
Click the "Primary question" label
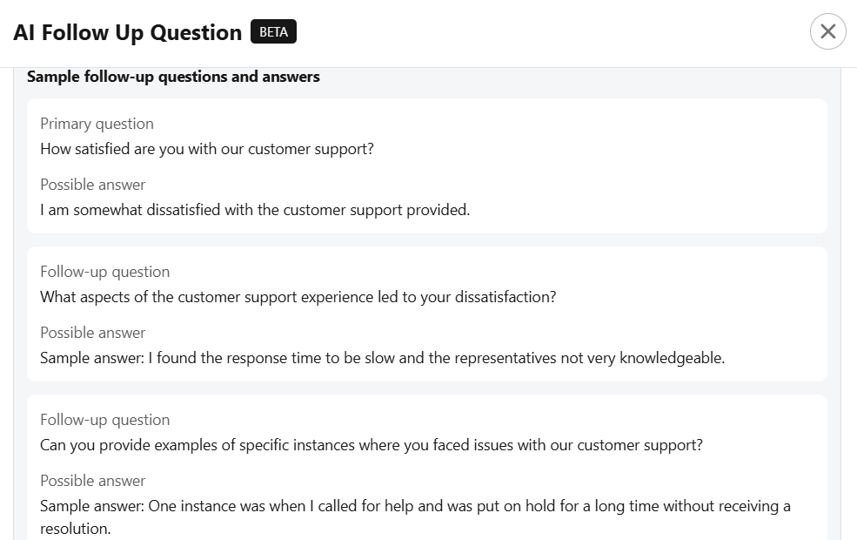click(x=97, y=124)
